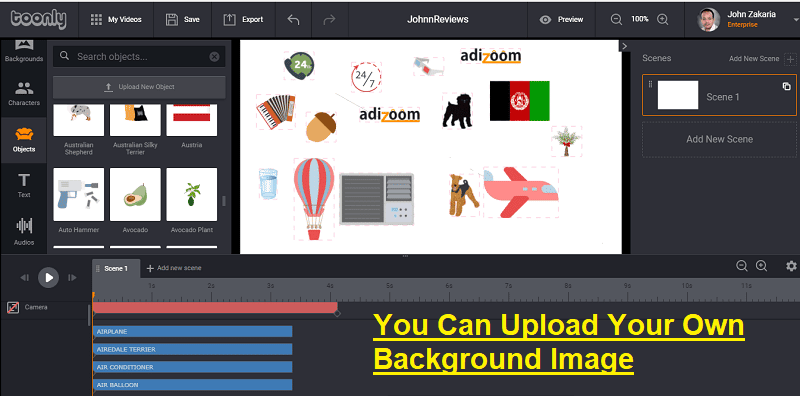Switch to the Text sidebar tab
This screenshot has width=800, height=396.
pyautogui.click(x=24, y=185)
